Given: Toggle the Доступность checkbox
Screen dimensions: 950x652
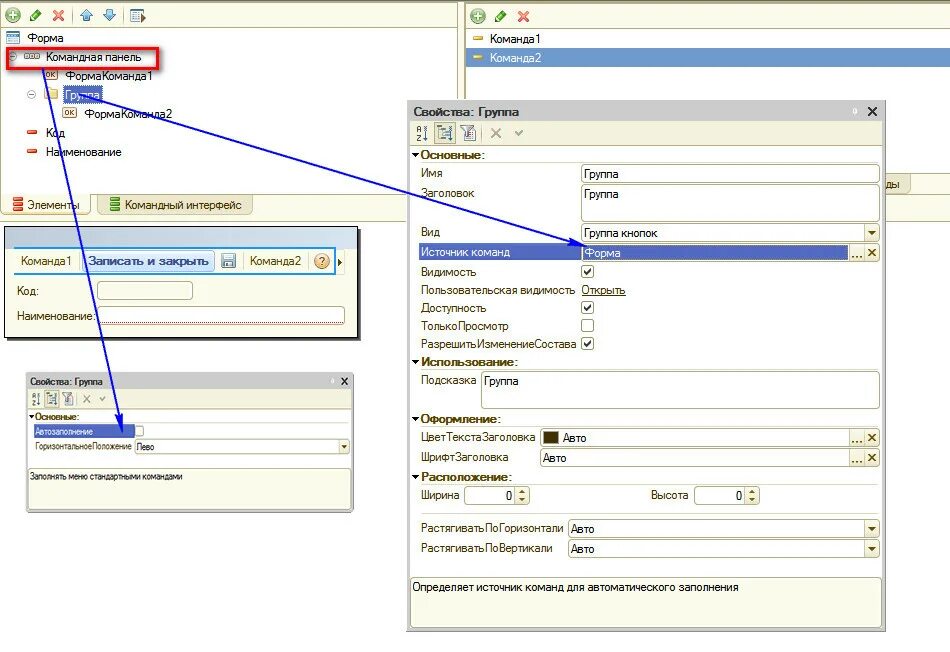Looking at the screenshot, I should 587,307.
